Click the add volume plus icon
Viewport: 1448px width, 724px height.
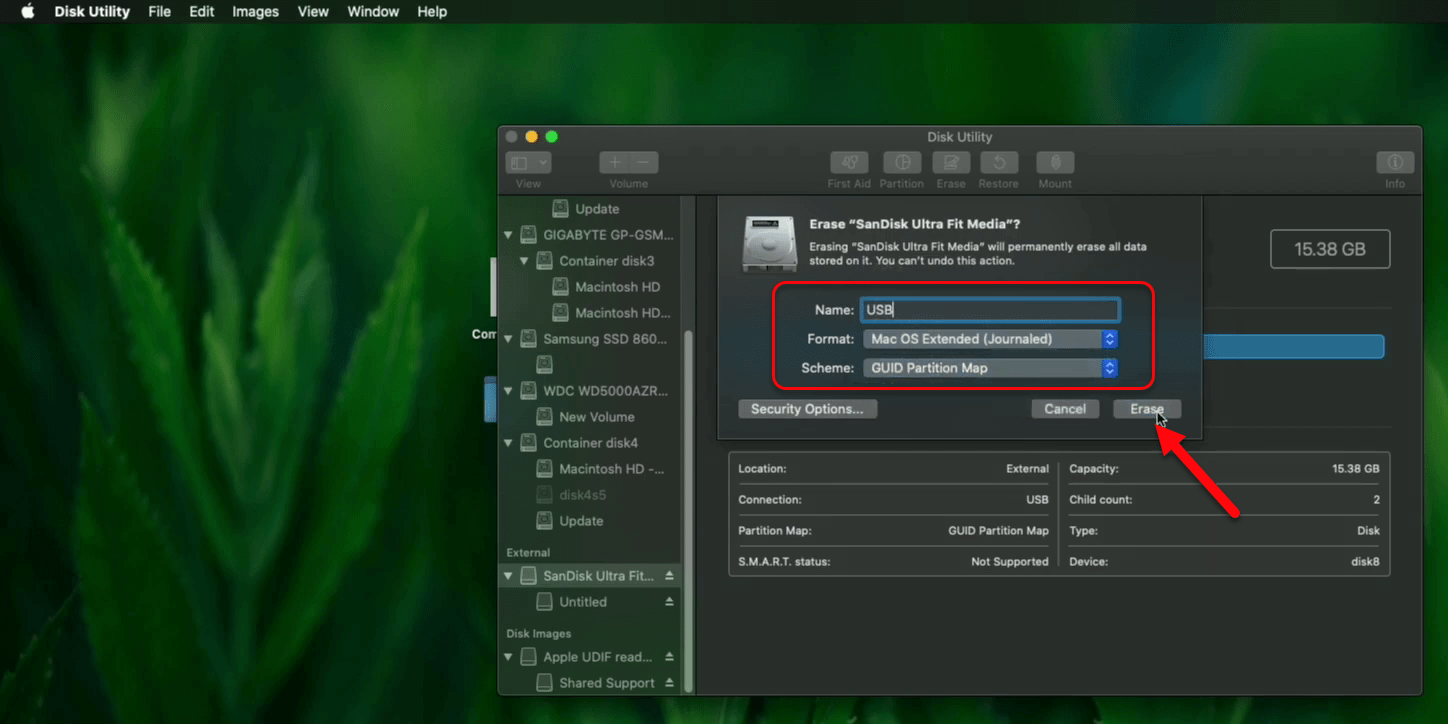614,162
